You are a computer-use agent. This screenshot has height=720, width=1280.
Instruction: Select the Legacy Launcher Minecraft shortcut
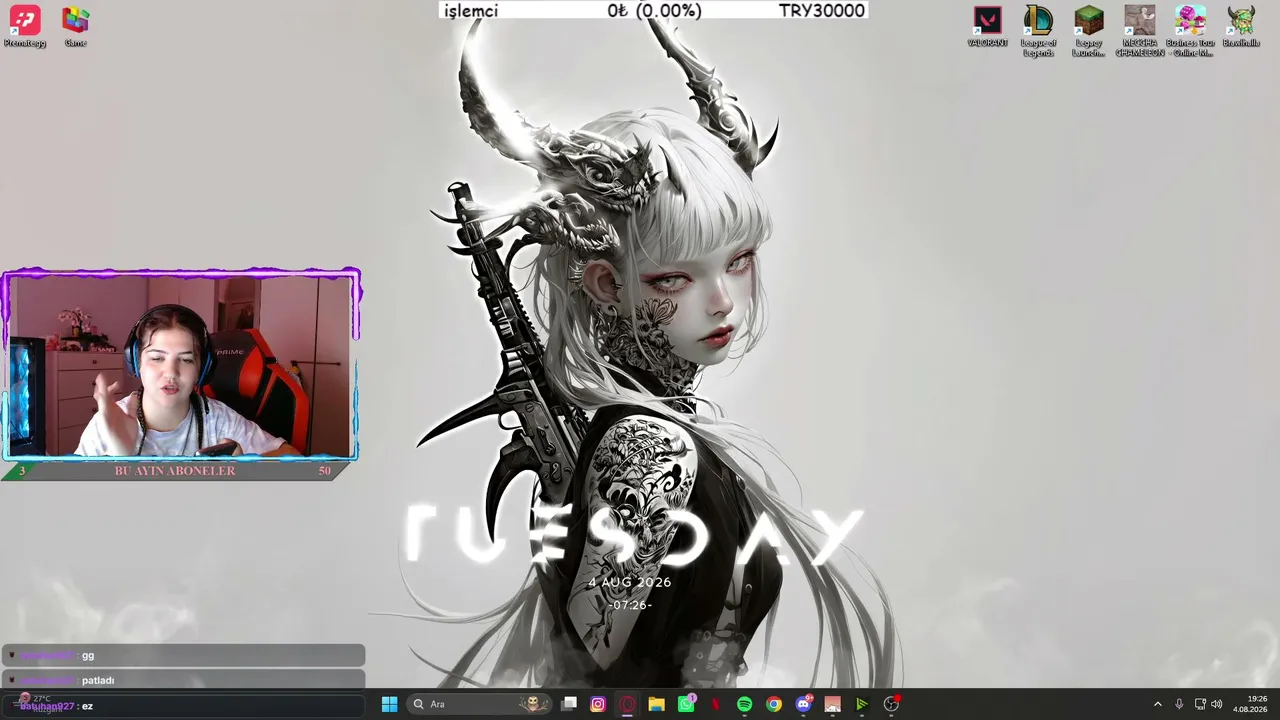(1088, 31)
